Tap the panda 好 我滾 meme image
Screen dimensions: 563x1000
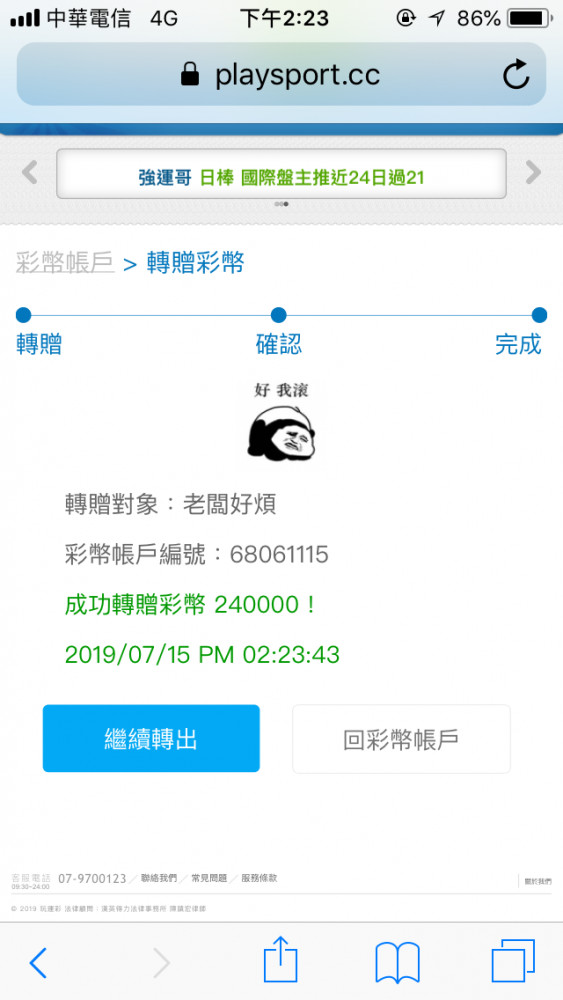pos(281,423)
